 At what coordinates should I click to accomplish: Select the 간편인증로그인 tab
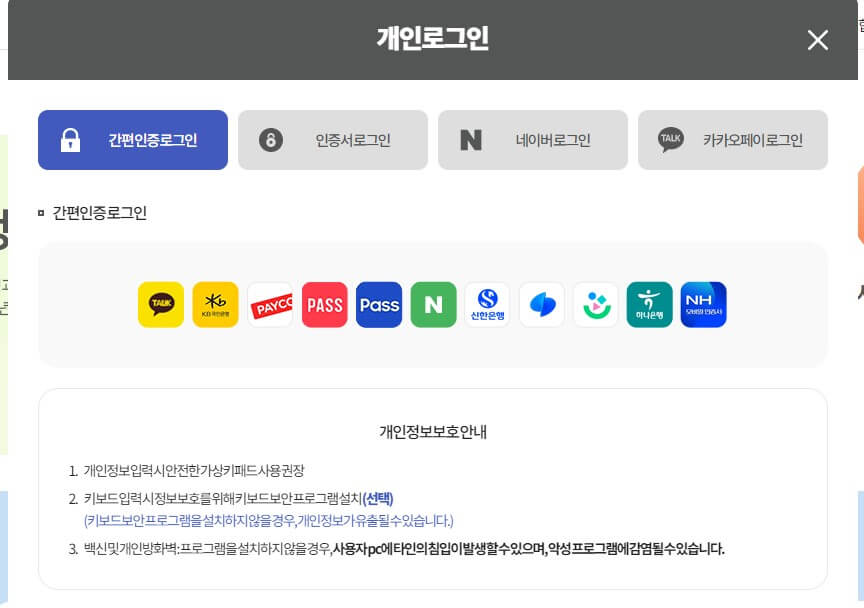pyautogui.click(x=132, y=140)
